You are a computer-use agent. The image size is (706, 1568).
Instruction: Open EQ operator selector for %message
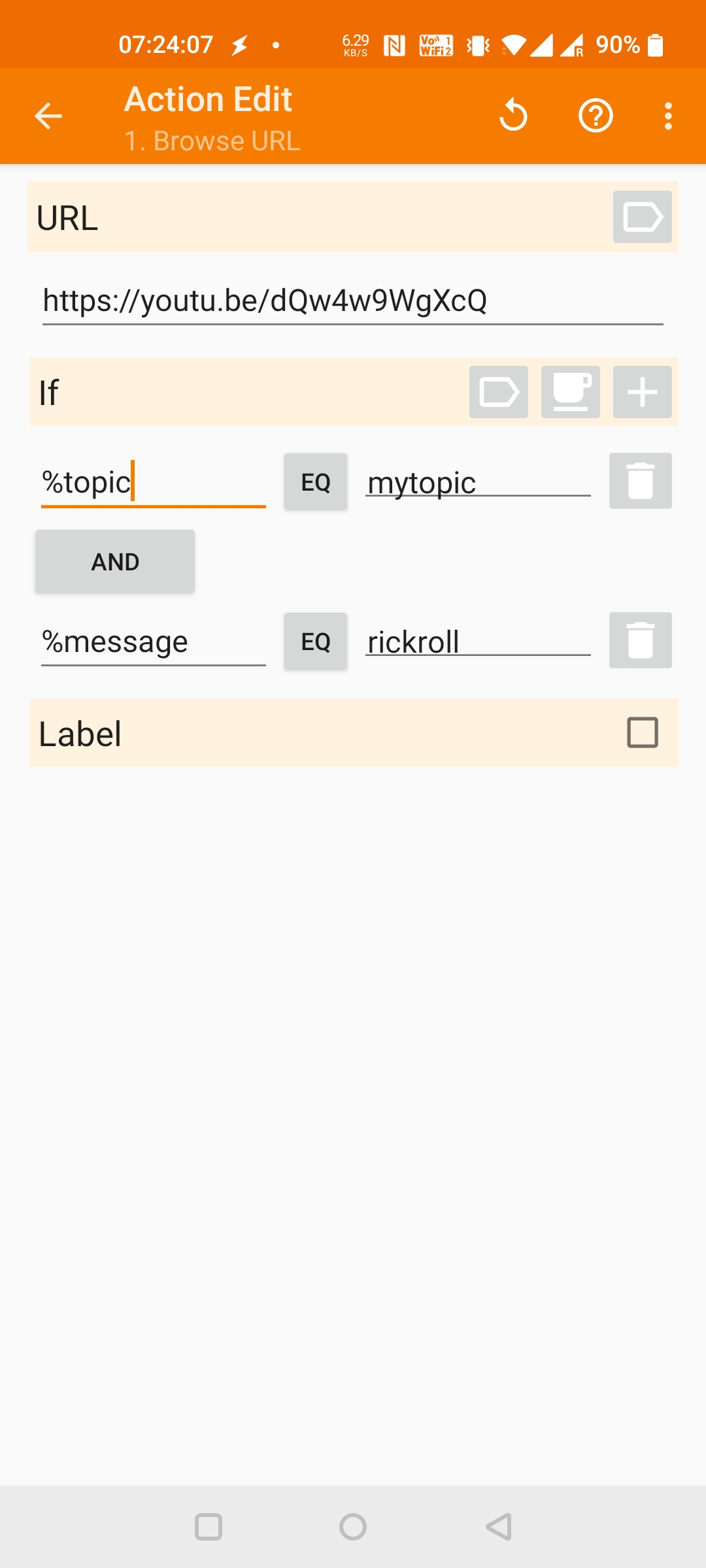tap(316, 642)
